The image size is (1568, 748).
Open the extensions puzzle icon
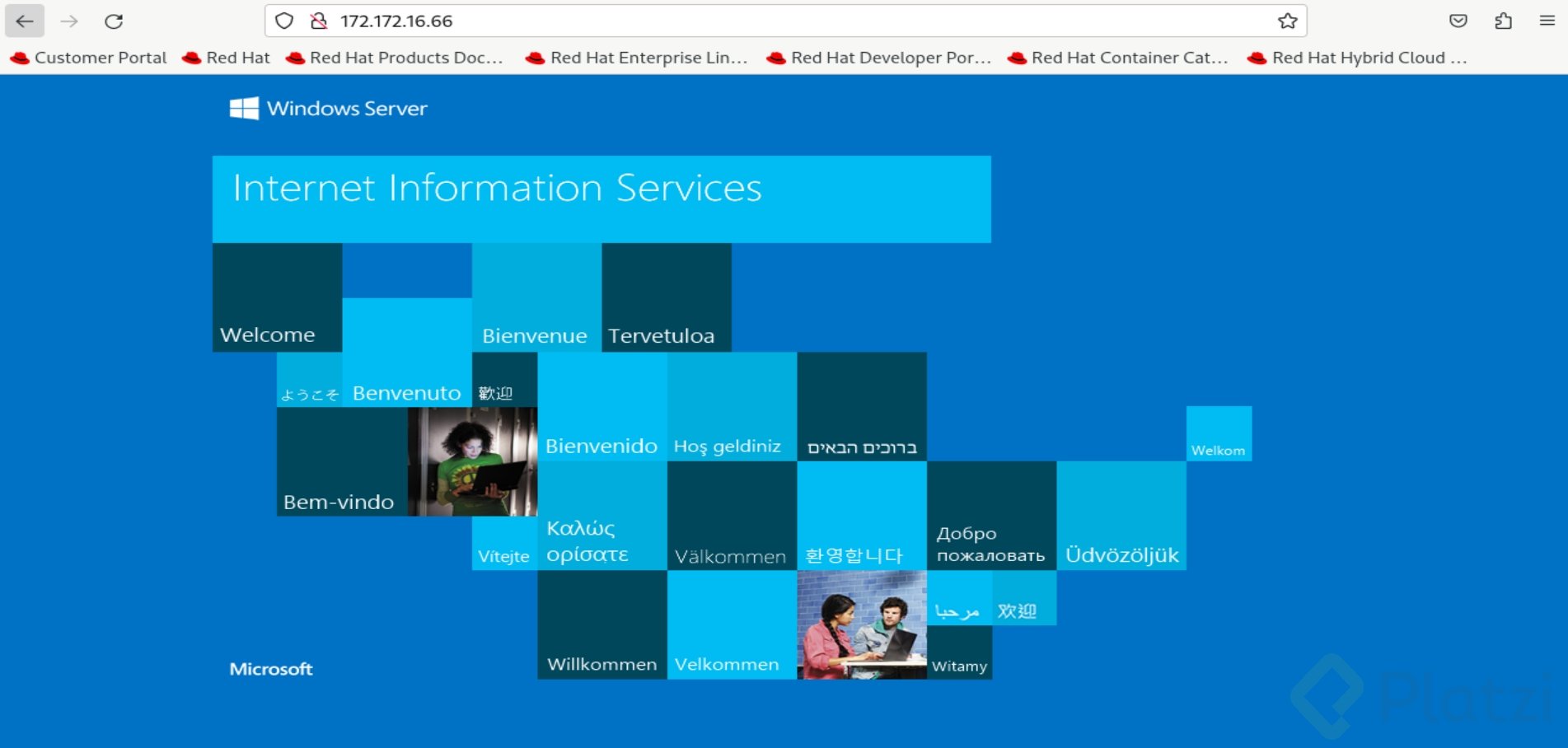click(1503, 21)
